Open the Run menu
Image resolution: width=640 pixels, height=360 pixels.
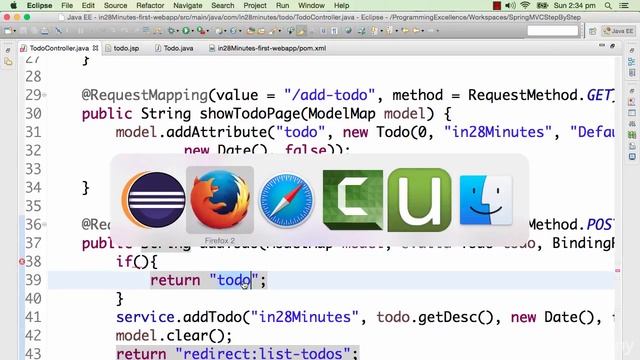coord(282,5)
